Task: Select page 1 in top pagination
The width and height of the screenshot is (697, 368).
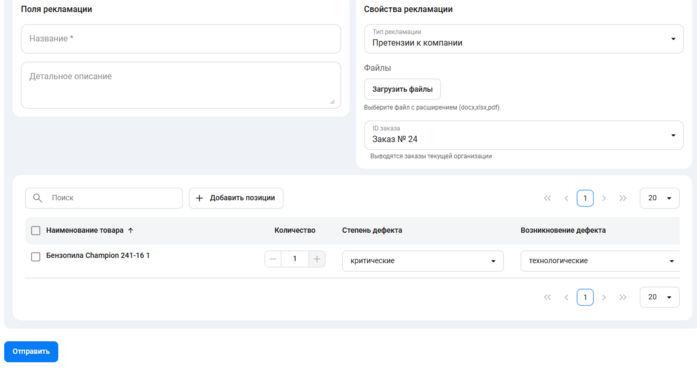Action: click(585, 198)
